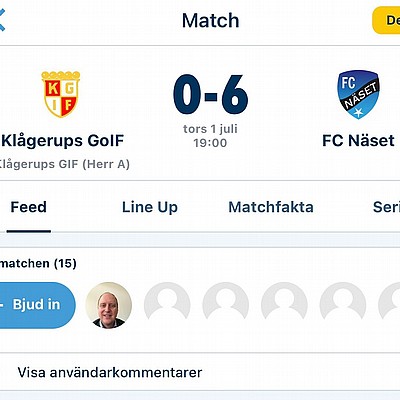Open the Matchfakta tab
The height and width of the screenshot is (400, 400).
271,207
